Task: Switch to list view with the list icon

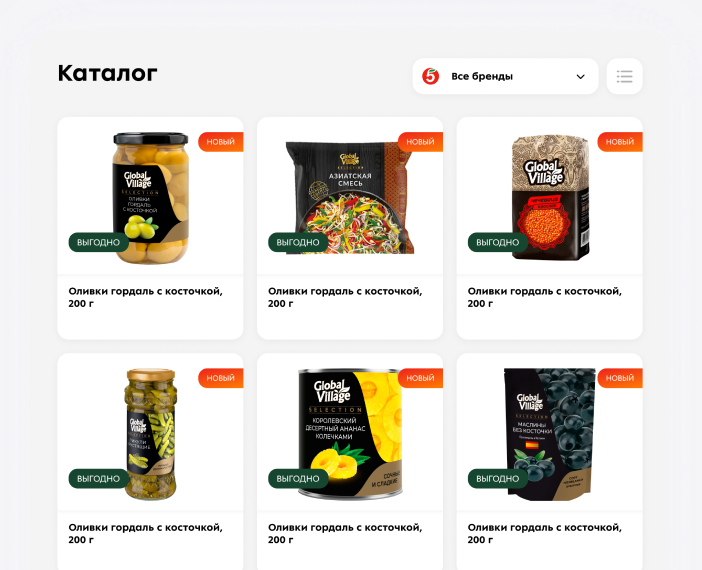Action: [625, 76]
